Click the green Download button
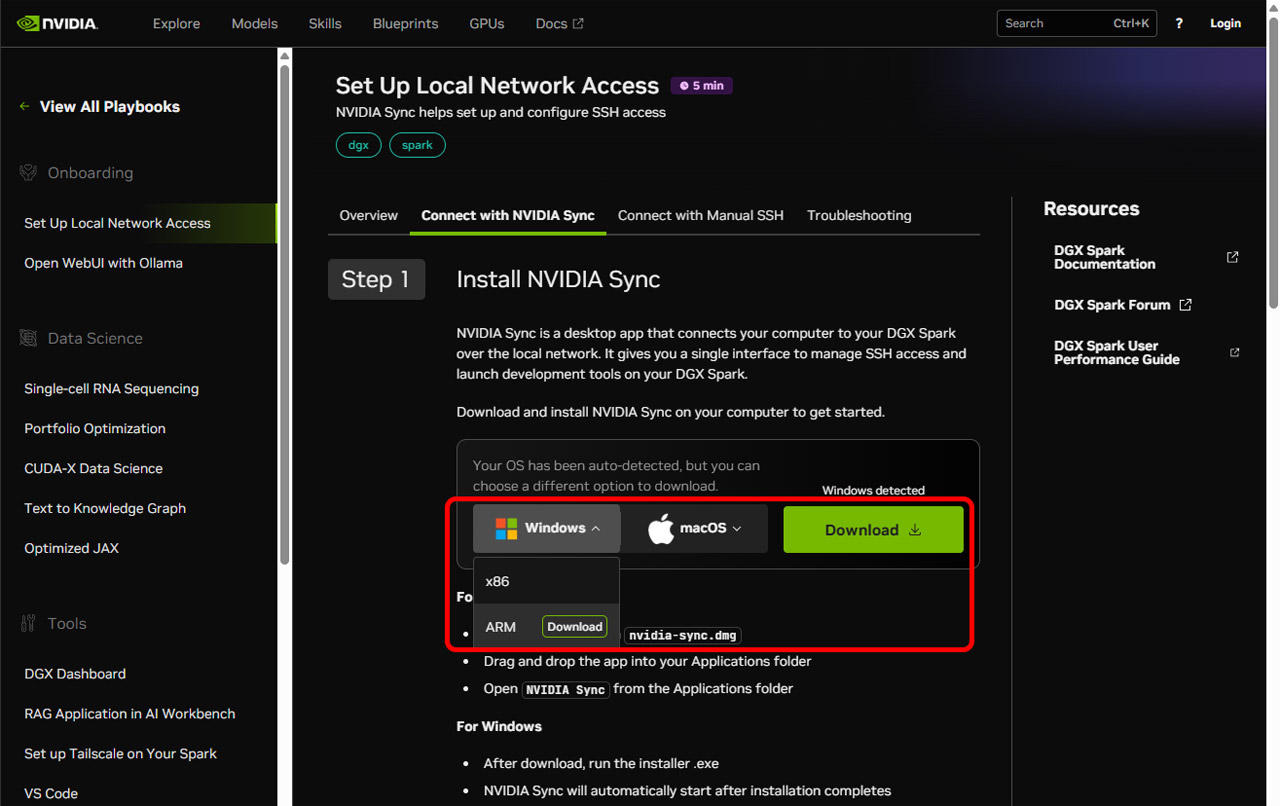 coord(873,530)
